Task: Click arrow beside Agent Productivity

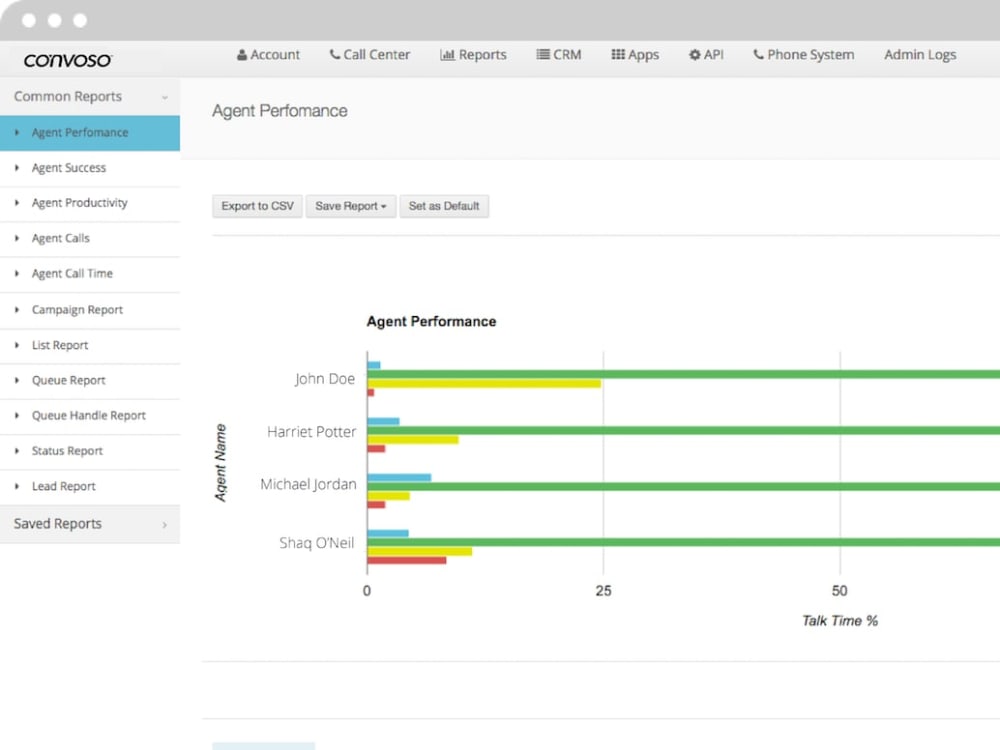Action: click(17, 203)
